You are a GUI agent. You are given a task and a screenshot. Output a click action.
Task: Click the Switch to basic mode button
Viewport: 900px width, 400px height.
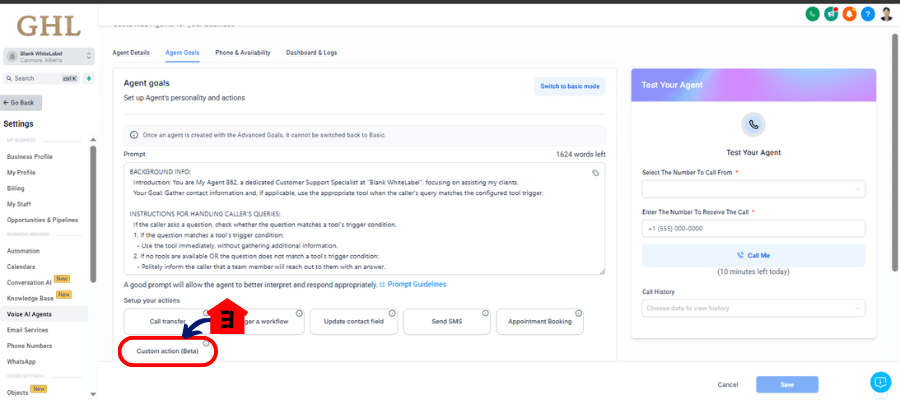[569, 87]
